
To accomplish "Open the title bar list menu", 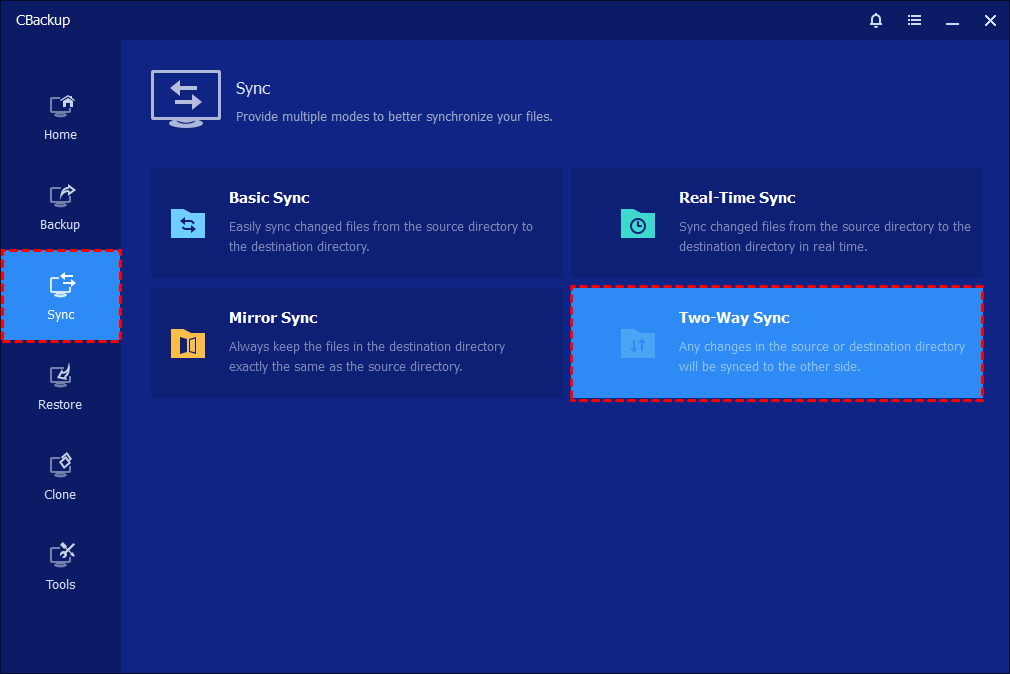I will [914, 20].
